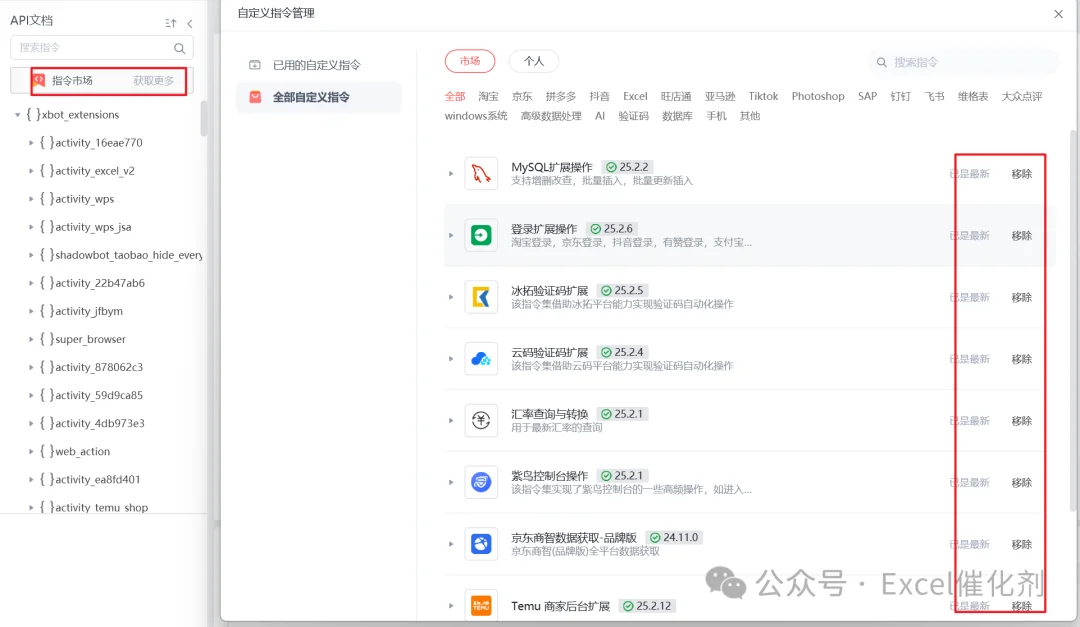Expand the activity_excel_v2 tree node
The width and height of the screenshot is (1080, 627).
click(x=31, y=171)
